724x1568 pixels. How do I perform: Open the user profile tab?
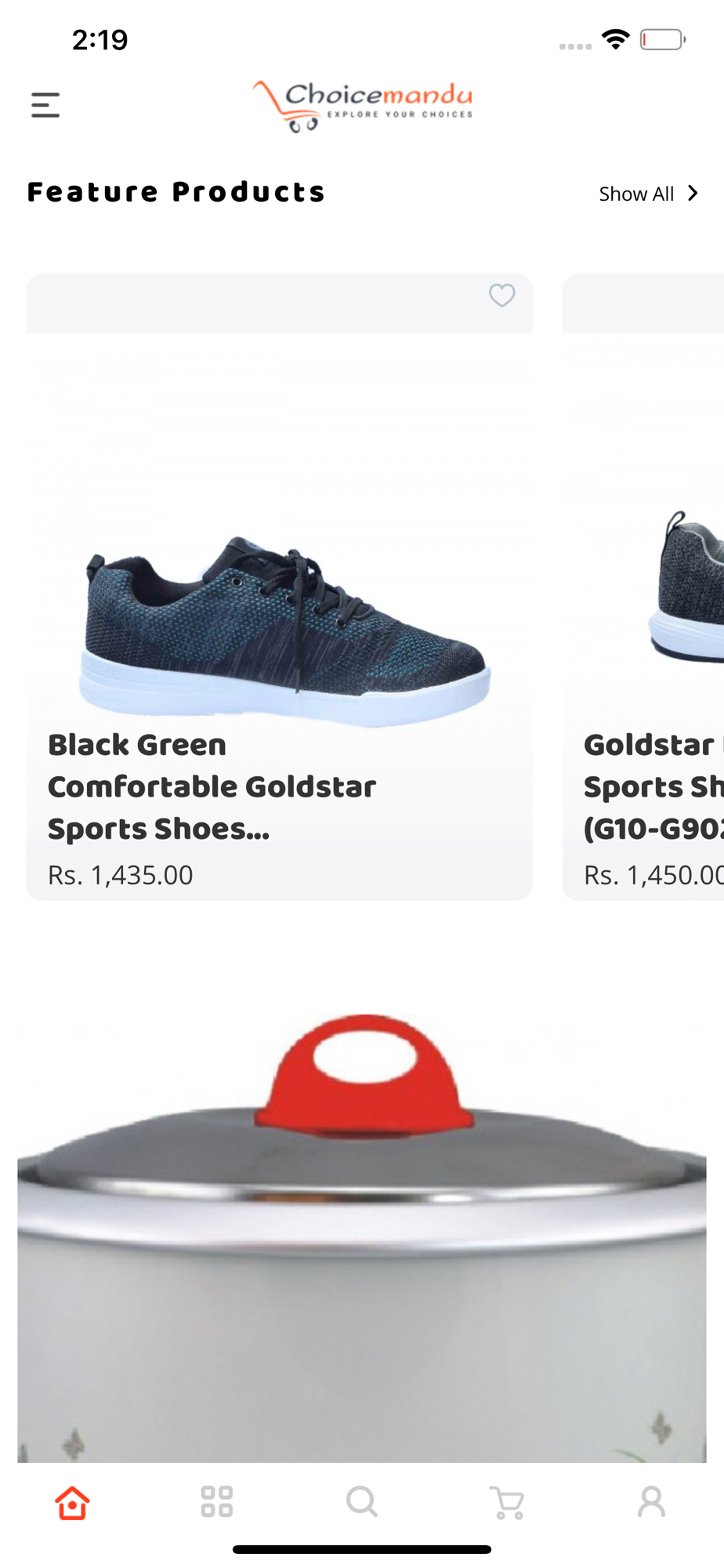651,1502
